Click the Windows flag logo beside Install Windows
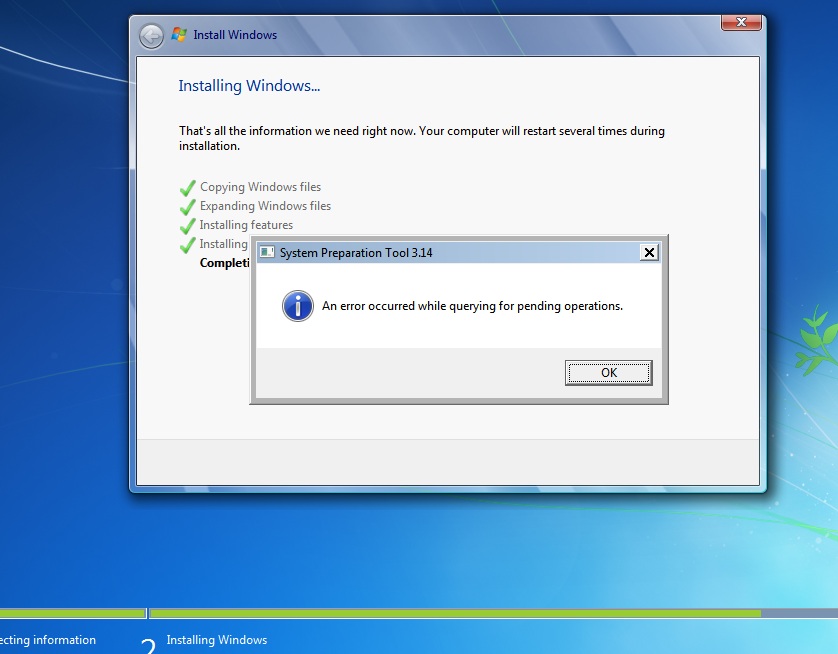 pos(179,35)
